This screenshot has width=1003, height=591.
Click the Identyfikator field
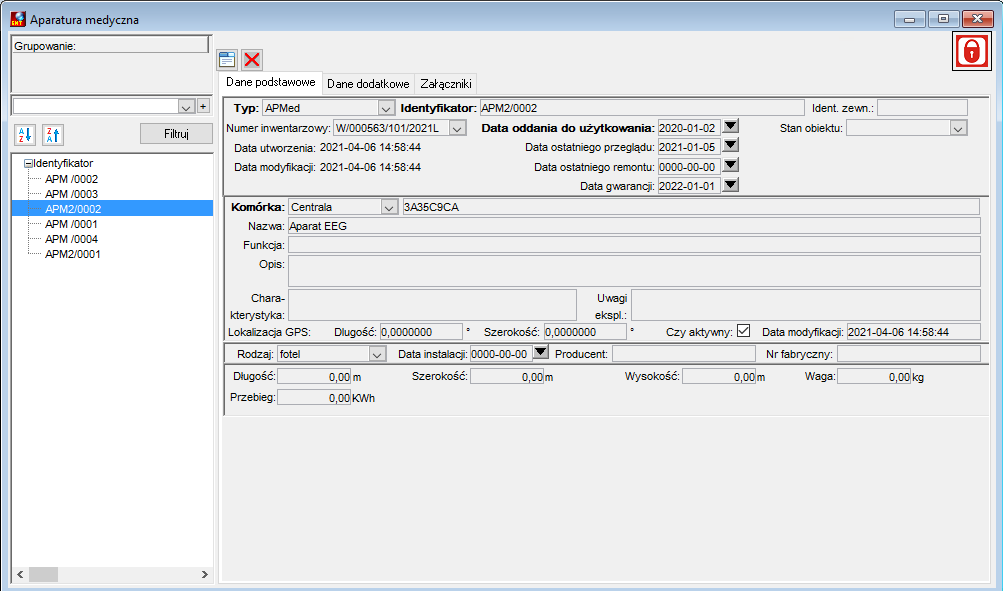click(642, 108)
